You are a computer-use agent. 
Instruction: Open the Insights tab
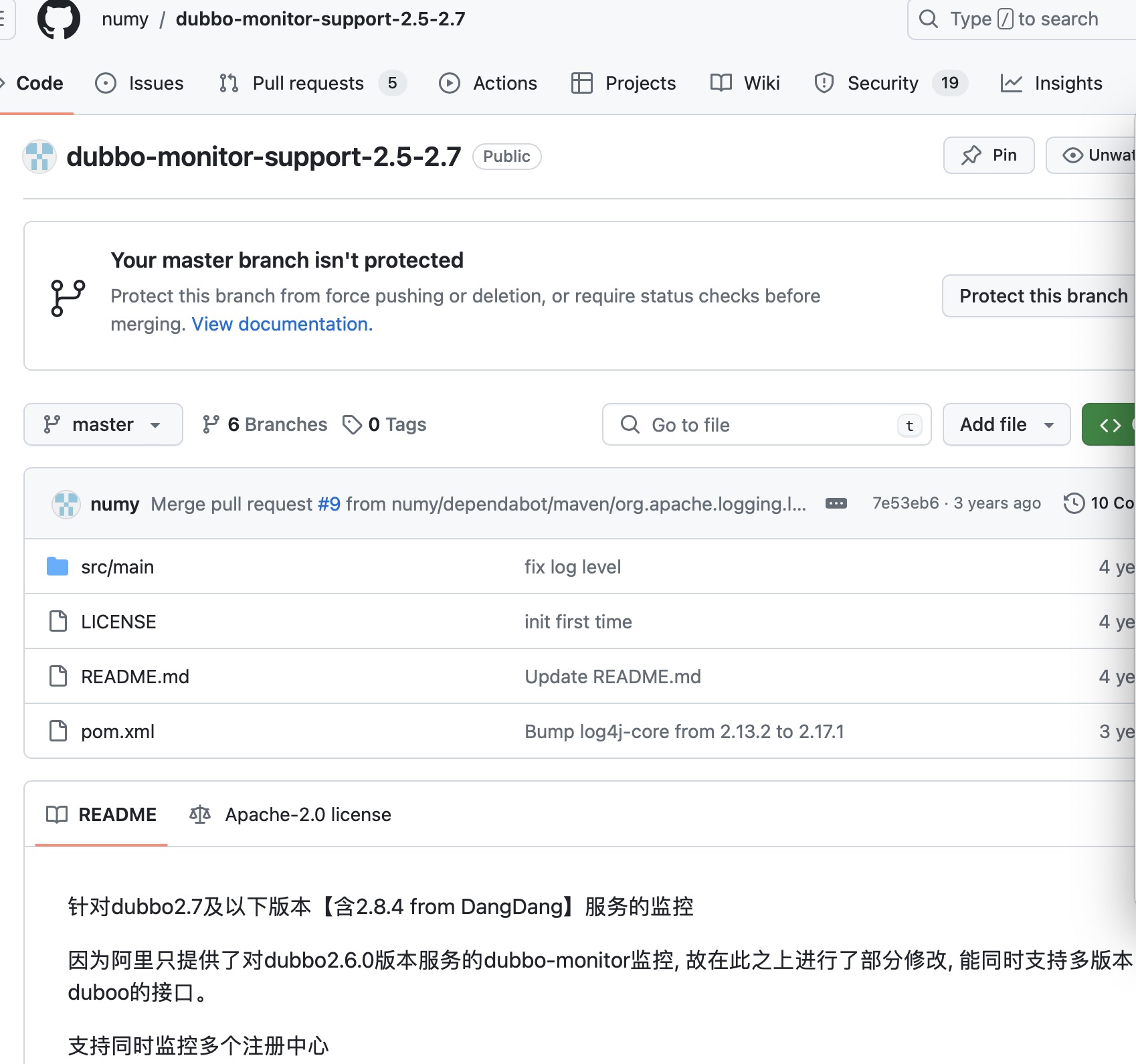tap(1051, 83)
